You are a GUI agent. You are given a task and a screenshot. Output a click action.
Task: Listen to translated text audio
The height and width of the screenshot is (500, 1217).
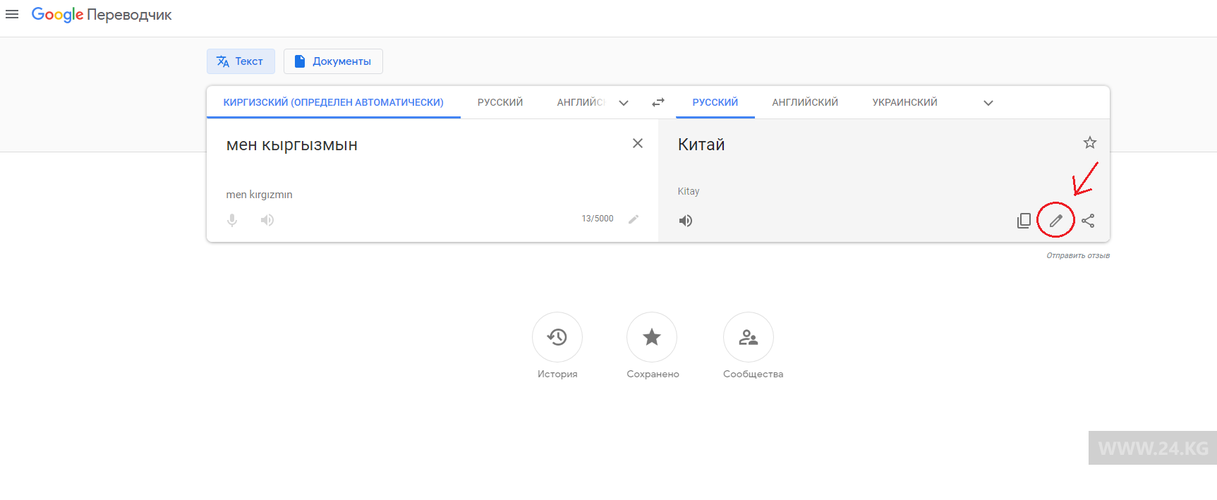point(686,221)
